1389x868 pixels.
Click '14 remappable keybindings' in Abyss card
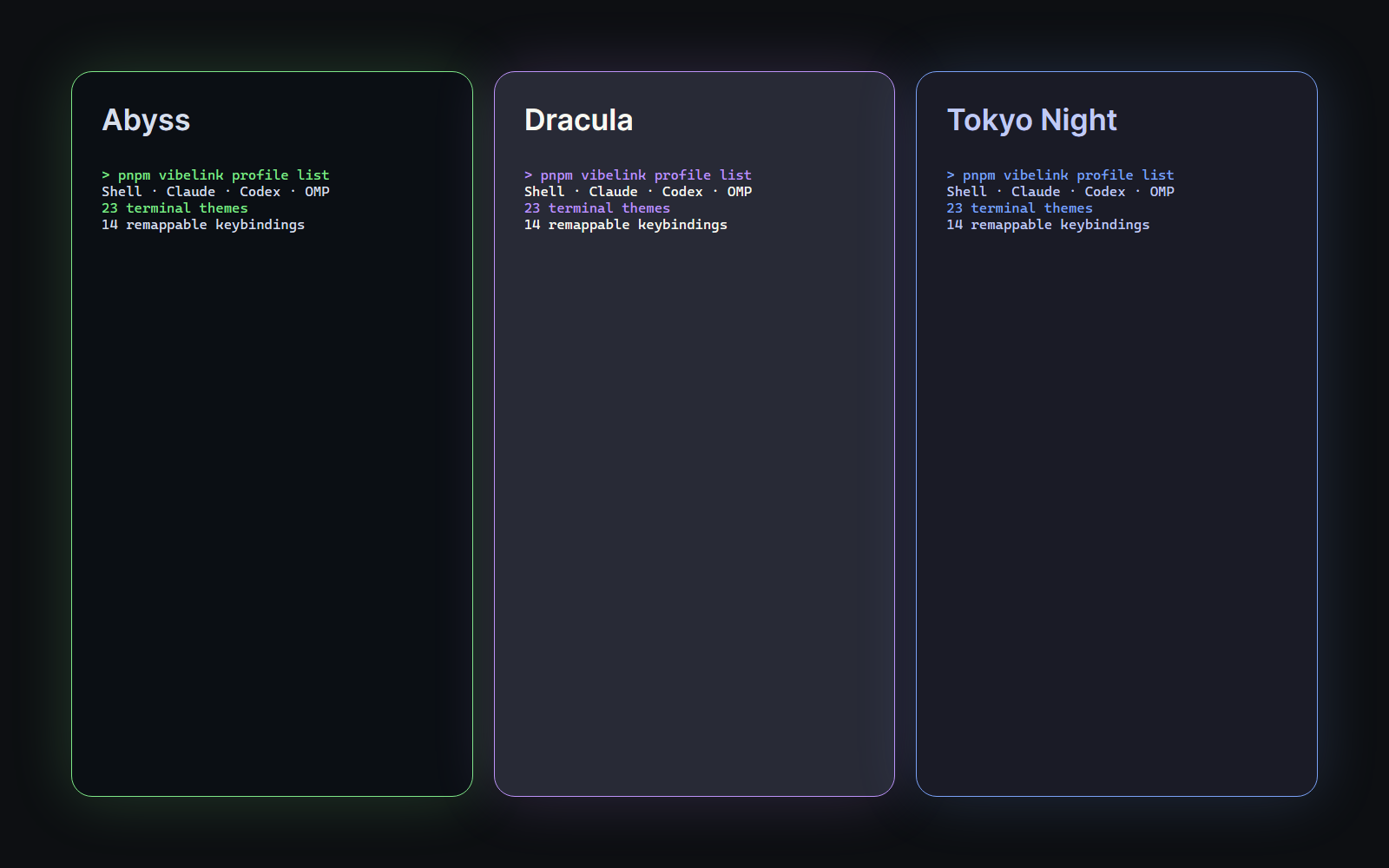[203, 225]
